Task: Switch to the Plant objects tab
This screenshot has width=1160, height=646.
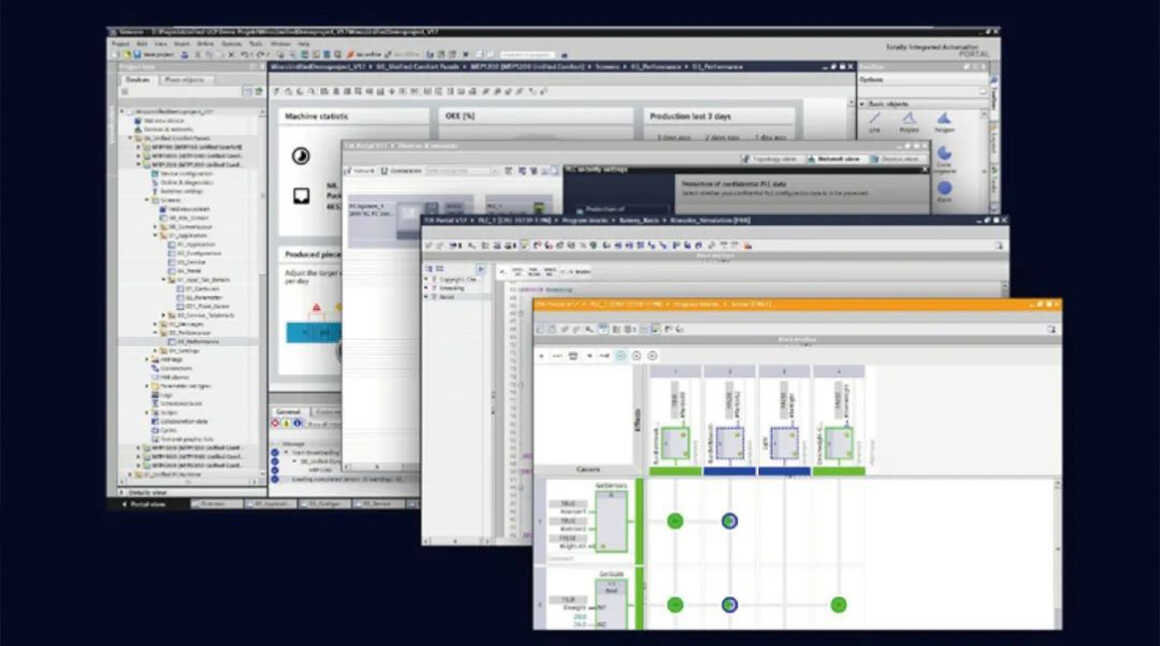Action: (184, 79)
